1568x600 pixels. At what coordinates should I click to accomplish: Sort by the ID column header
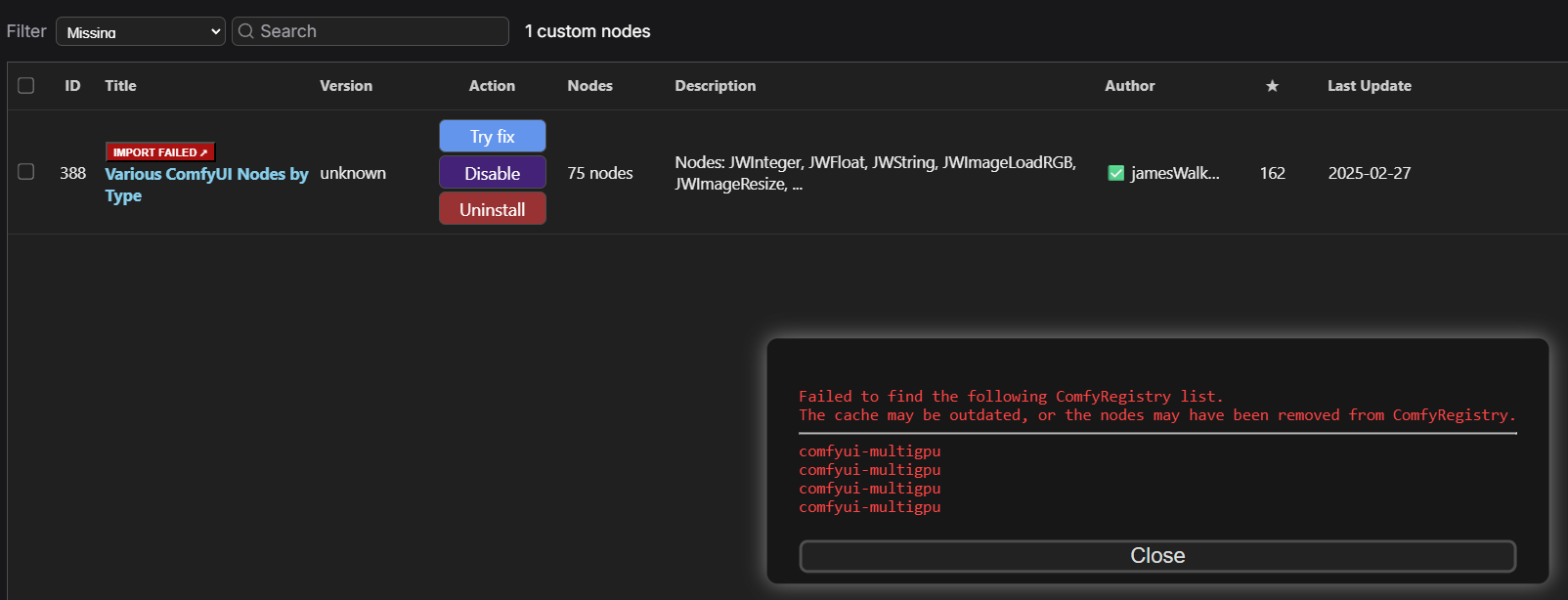pos(72,86)
